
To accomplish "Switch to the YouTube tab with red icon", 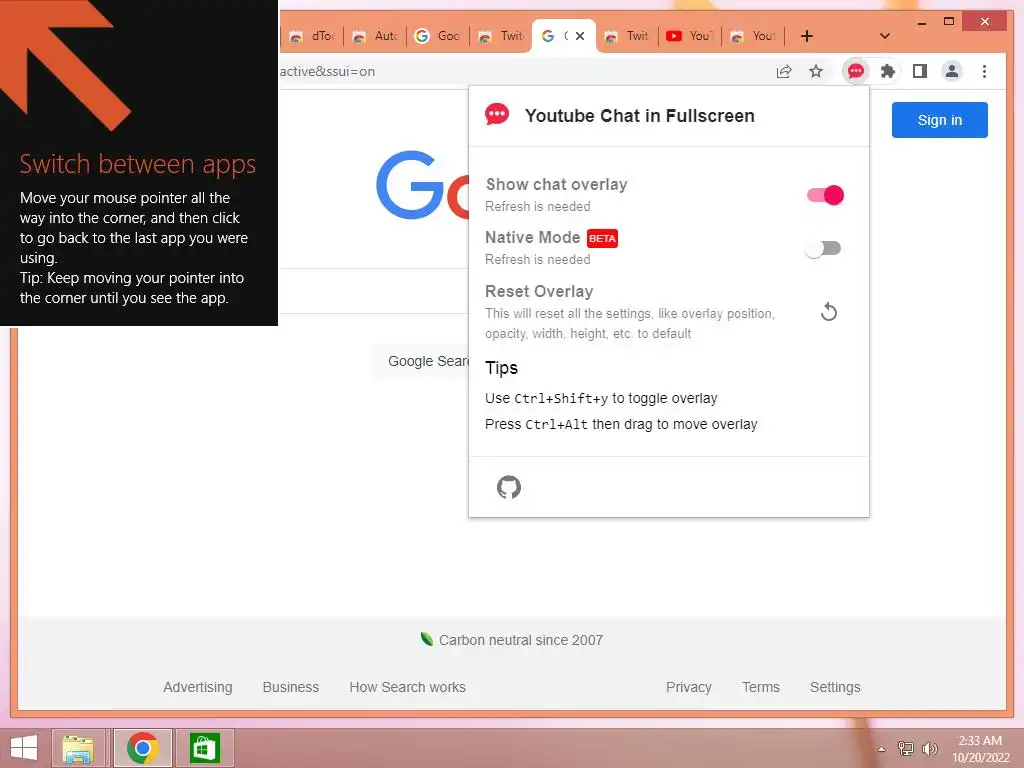I will 690,36.
